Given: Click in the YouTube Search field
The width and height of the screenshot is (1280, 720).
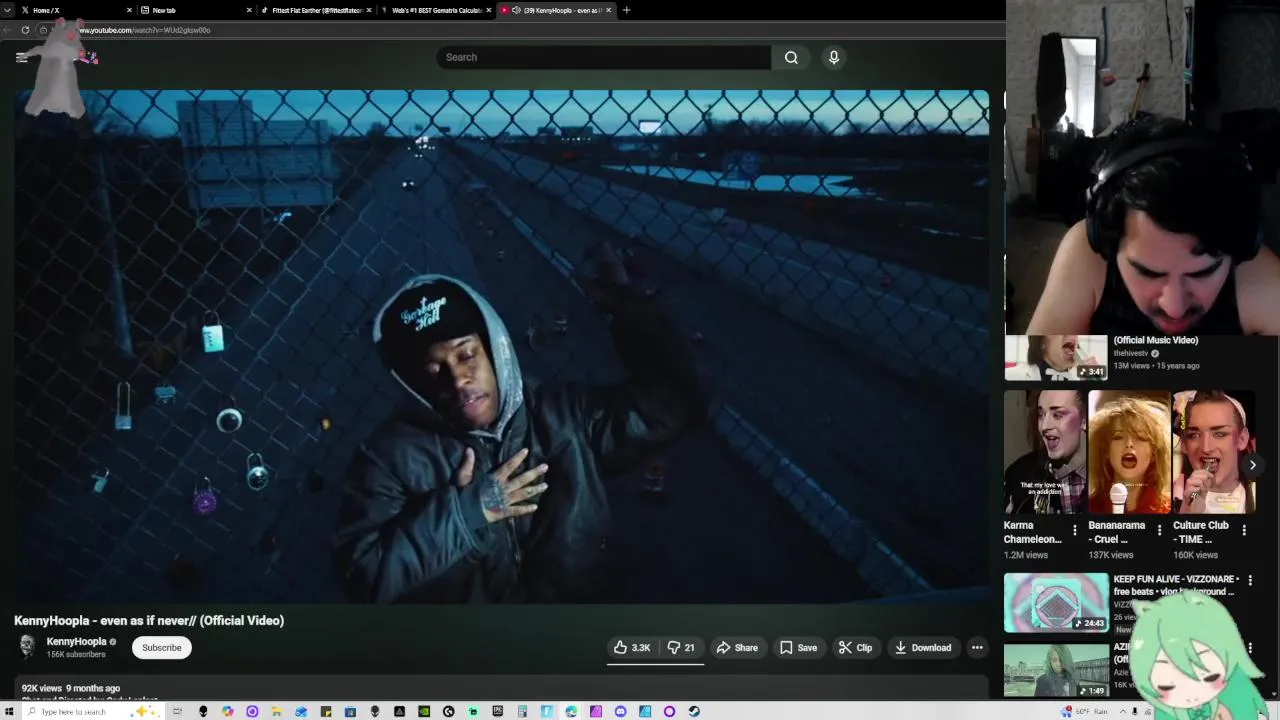Looking at the screenshot, I should 603,57.
